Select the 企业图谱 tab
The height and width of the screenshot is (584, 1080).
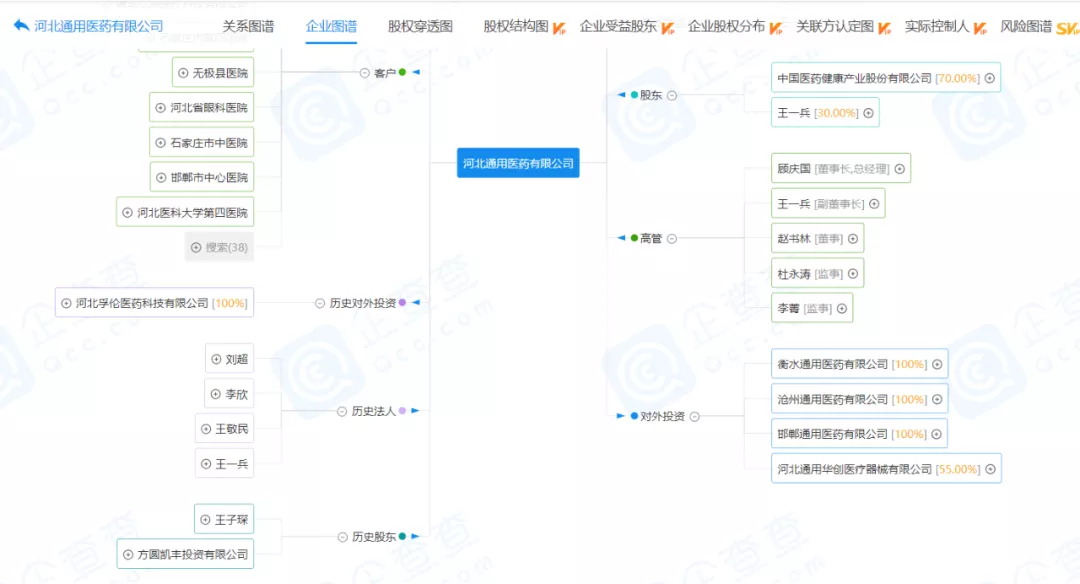(x=331, y=26)
